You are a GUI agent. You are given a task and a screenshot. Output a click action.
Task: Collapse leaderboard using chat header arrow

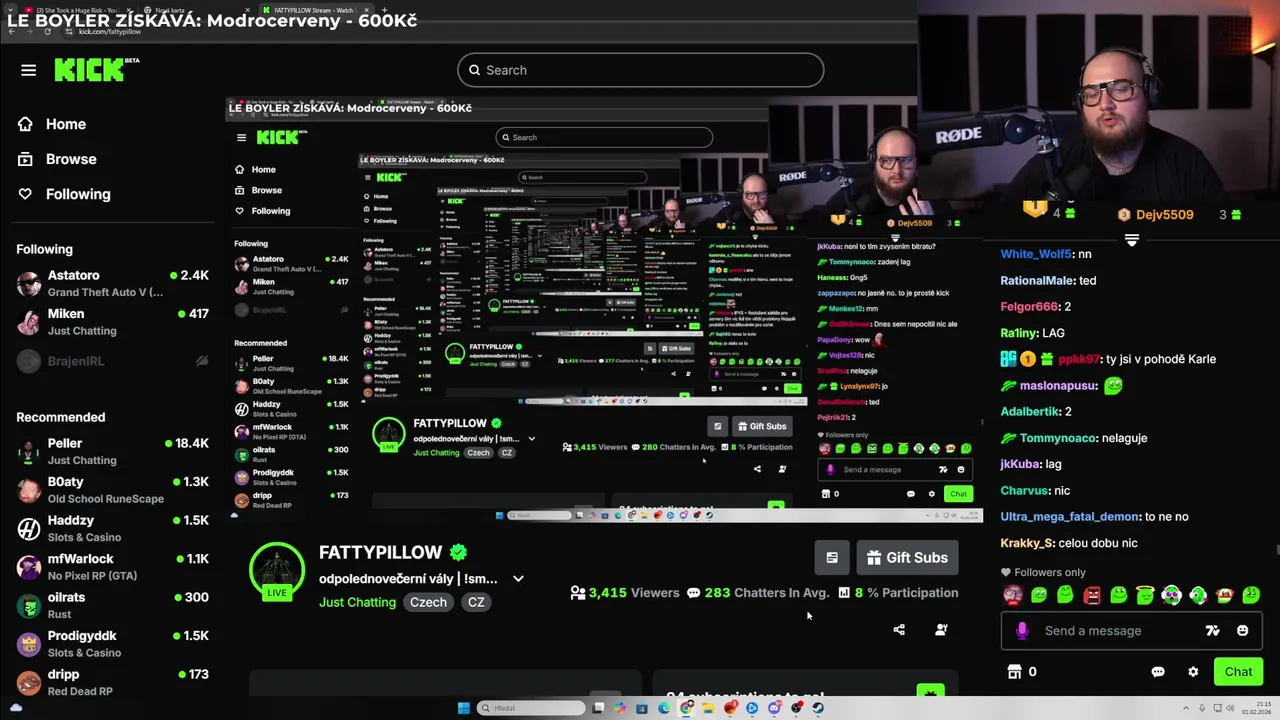tap(1132, 240)
